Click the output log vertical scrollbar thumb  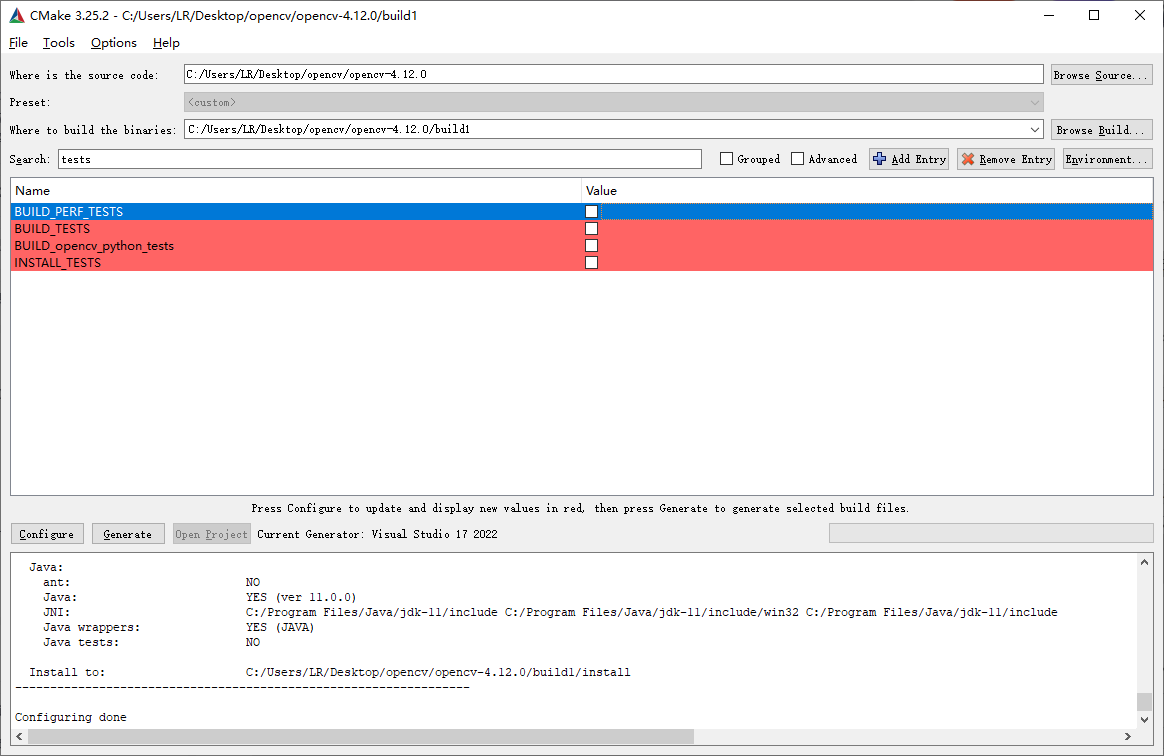point(1144,702)
